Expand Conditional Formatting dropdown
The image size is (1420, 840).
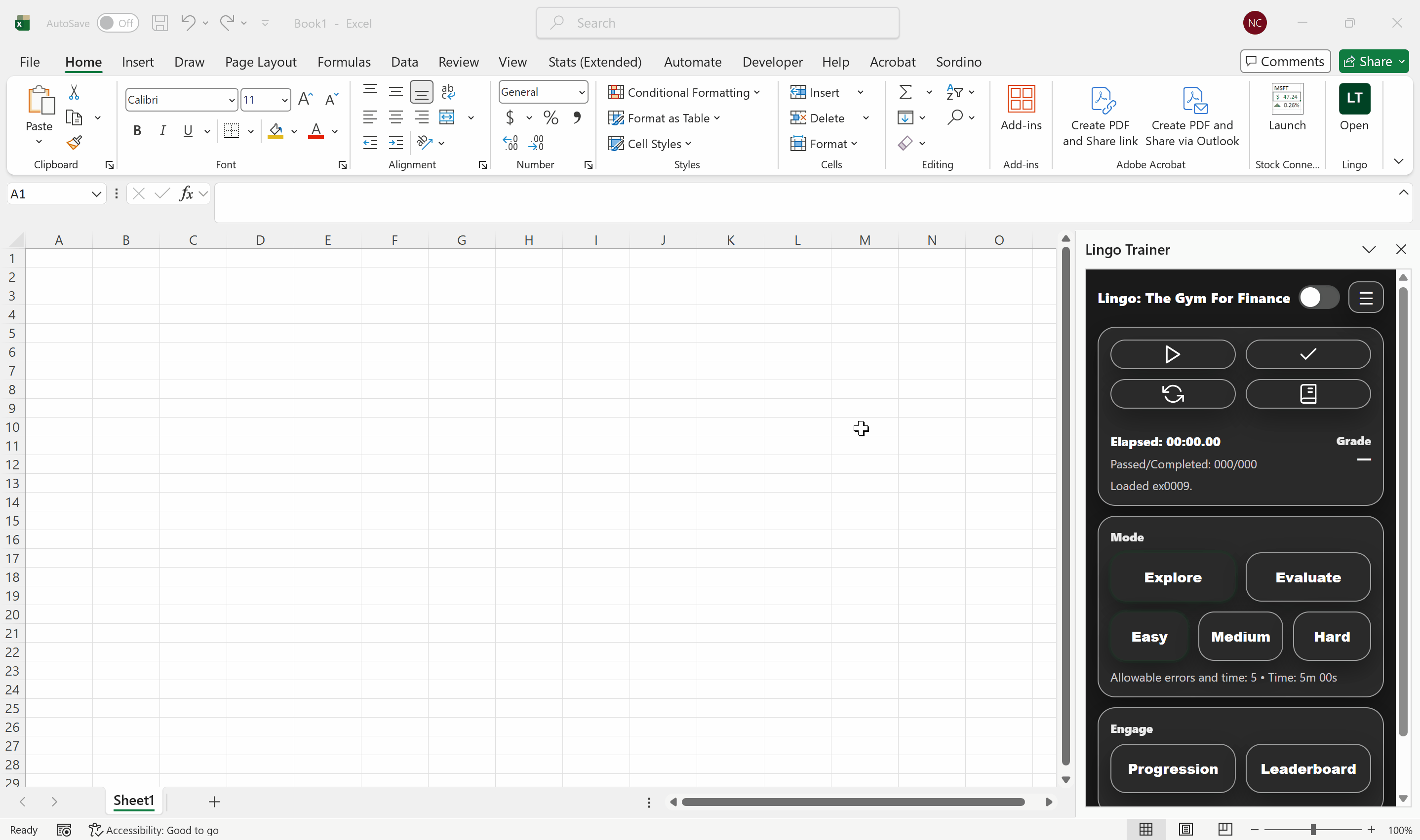(x=757, y=92)
